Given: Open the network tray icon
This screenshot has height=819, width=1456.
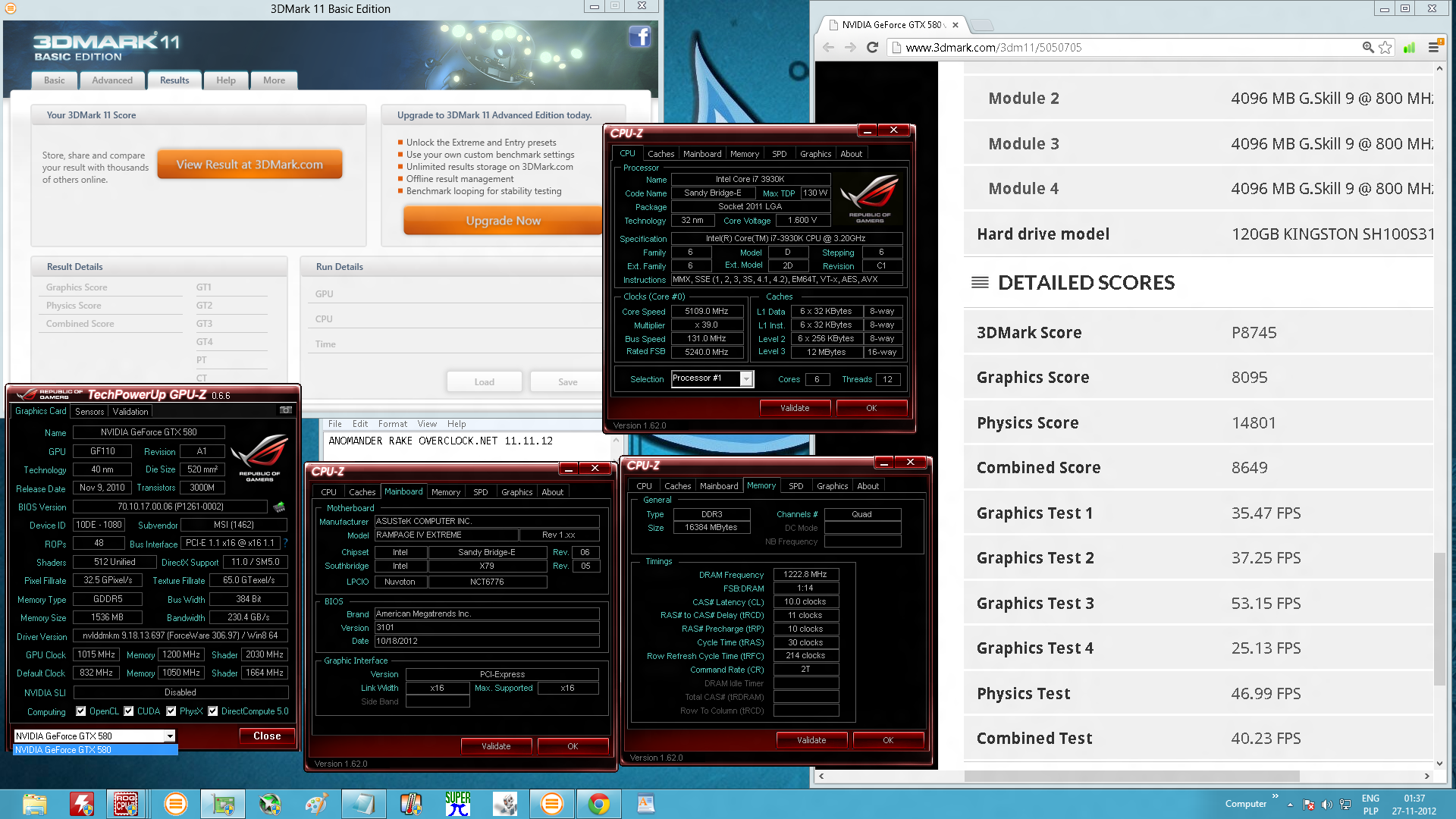Looking at the screenshot, I should coord(1345,805).
